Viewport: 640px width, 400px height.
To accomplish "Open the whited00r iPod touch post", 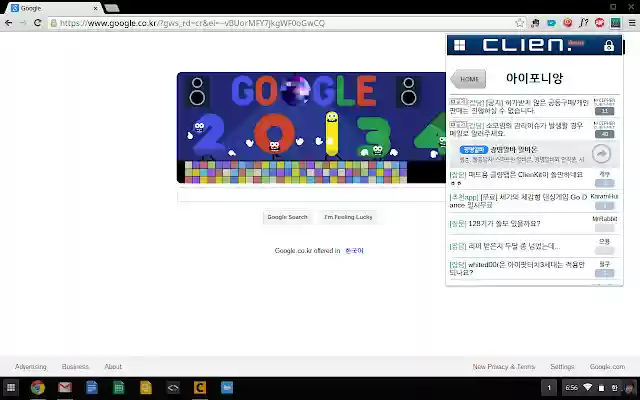I will (519, 269).
